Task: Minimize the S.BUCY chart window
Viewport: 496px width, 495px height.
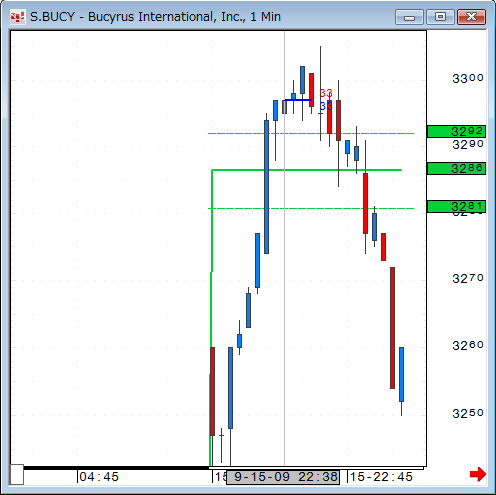Action: point(409,17)
